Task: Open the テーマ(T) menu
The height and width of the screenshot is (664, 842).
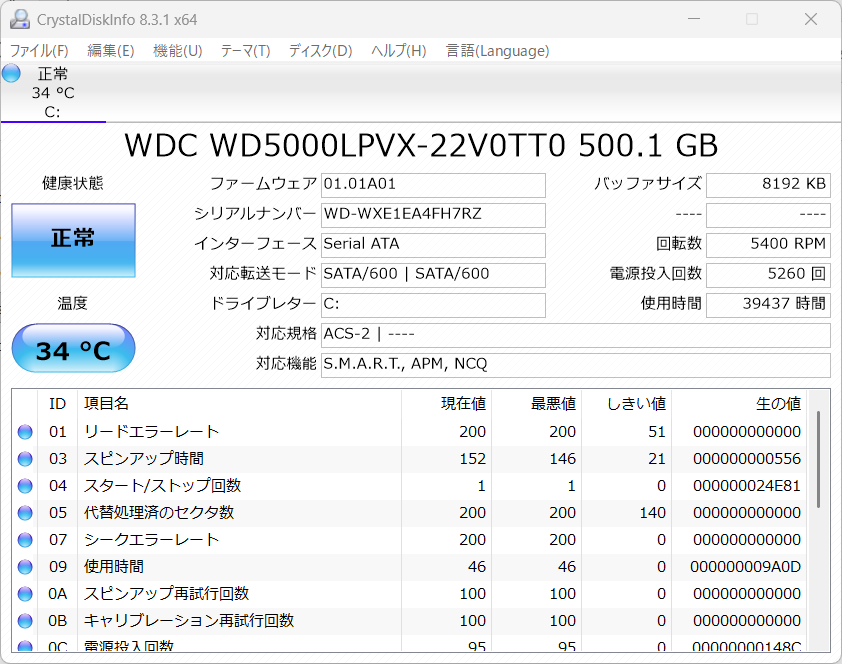Action: click(x=245, y=51)
